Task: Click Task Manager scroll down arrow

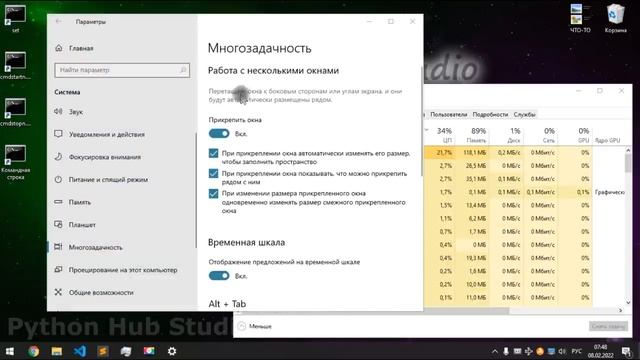Action: [628, 302]
